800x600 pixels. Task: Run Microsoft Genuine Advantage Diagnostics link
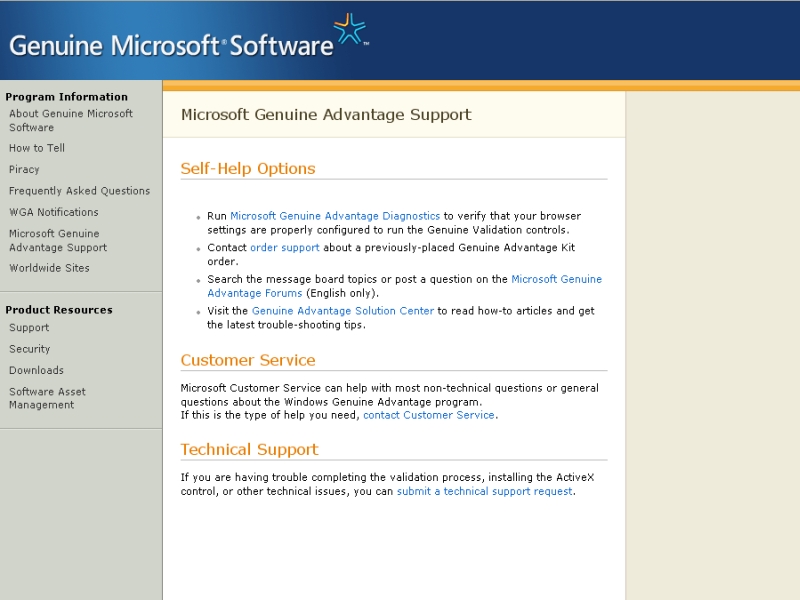[335, 216]
